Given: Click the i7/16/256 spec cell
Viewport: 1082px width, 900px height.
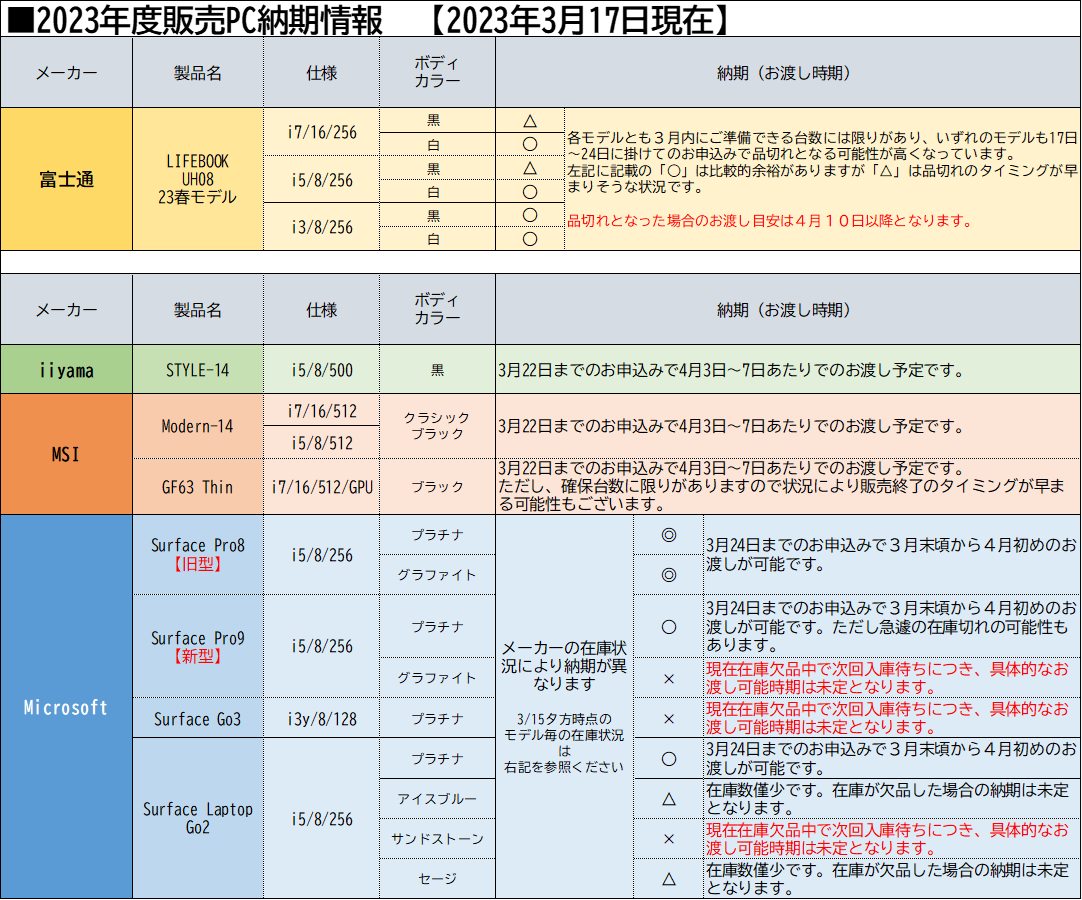Looking at the screenshot, I should [x=322, y=132].
